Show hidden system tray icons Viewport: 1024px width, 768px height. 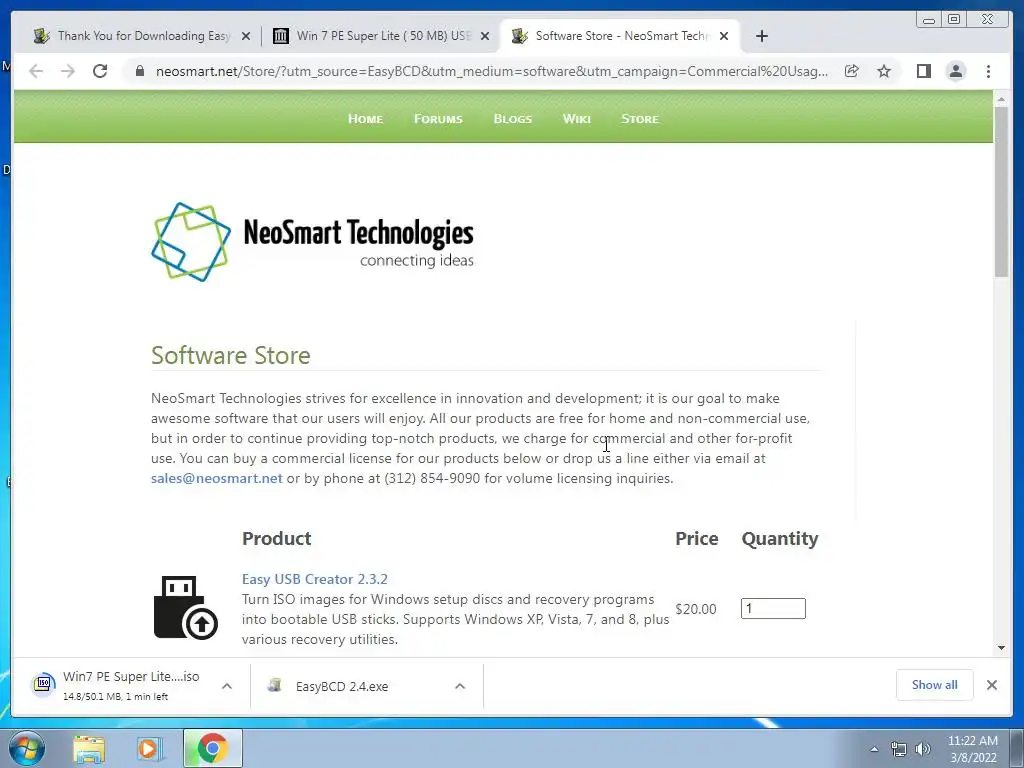tap(874, 750)
